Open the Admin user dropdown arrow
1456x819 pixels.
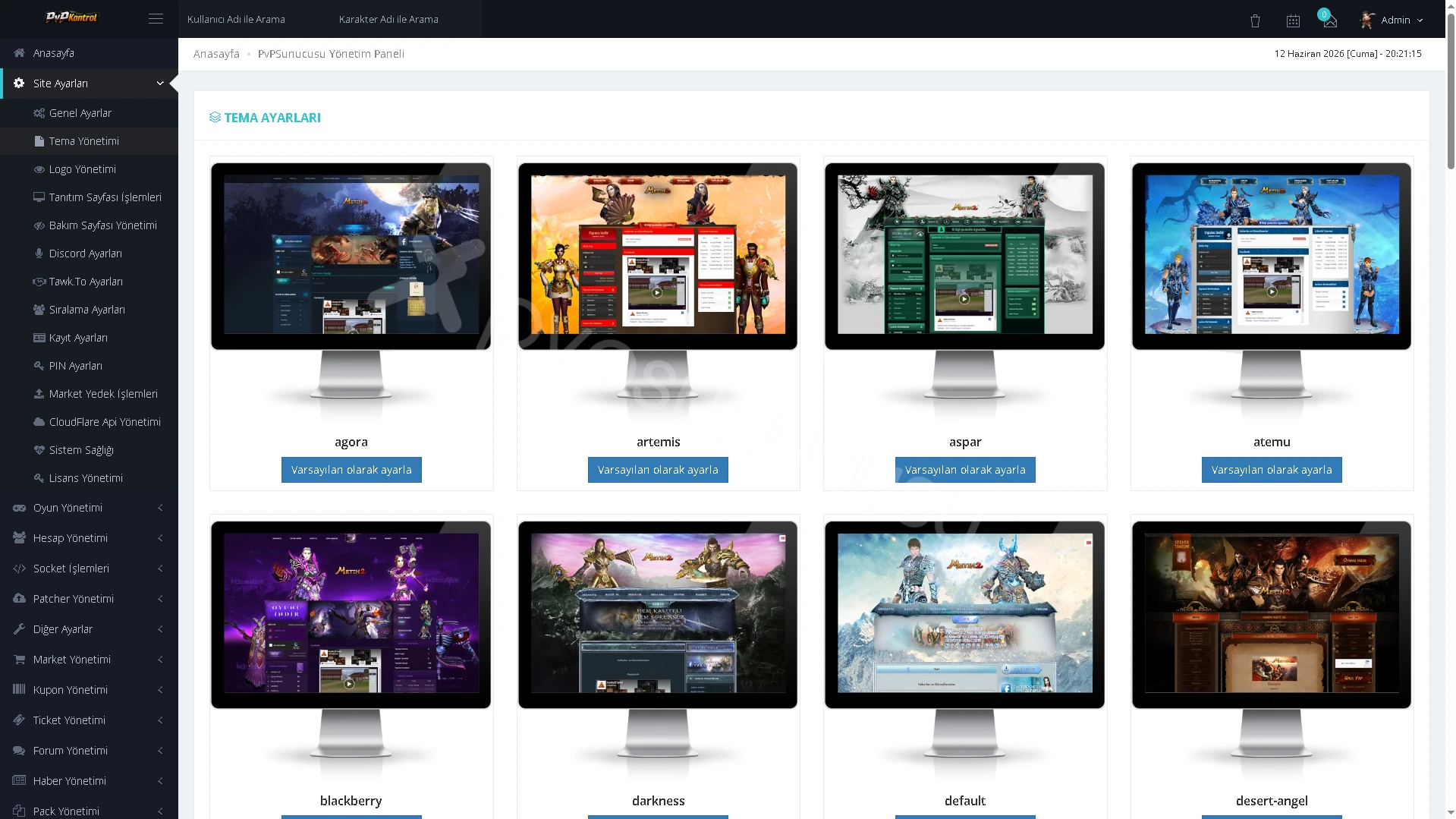(1420, 20)
